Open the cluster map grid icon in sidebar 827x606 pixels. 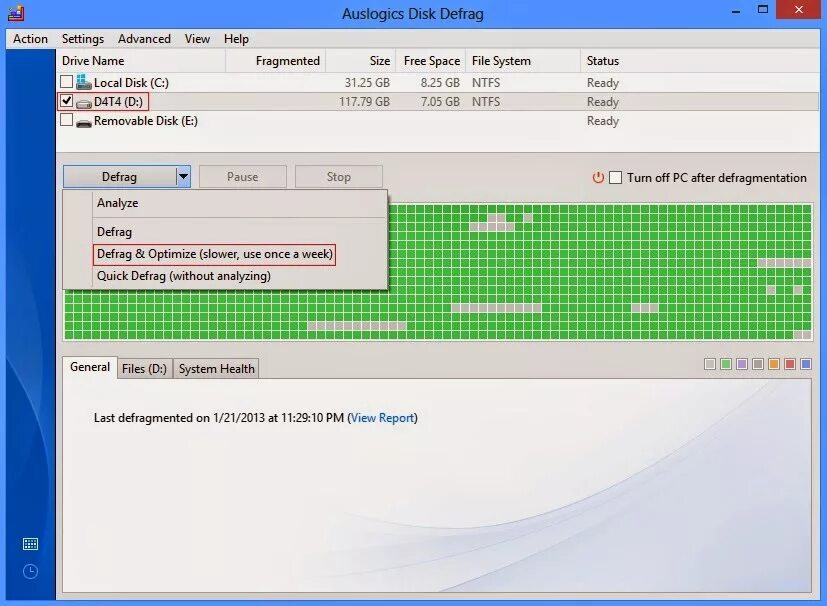coord(31,544)
